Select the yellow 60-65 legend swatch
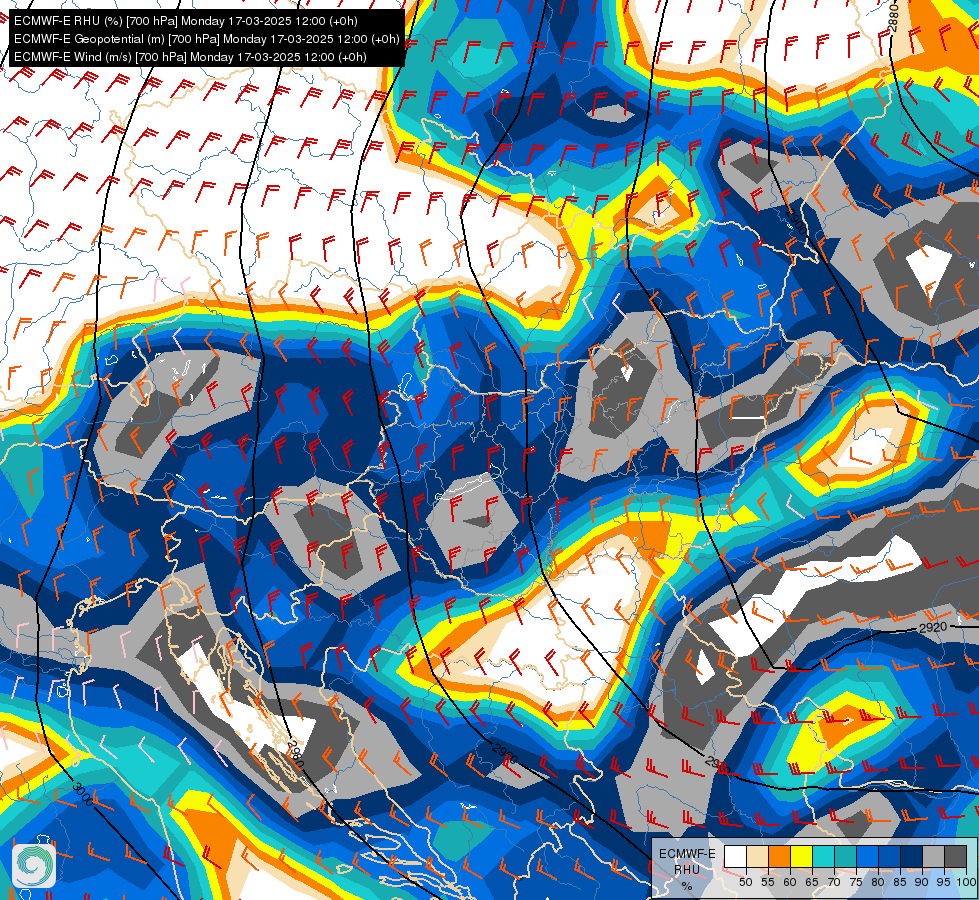This screenshot has width=979, height=900. (802, 856)
